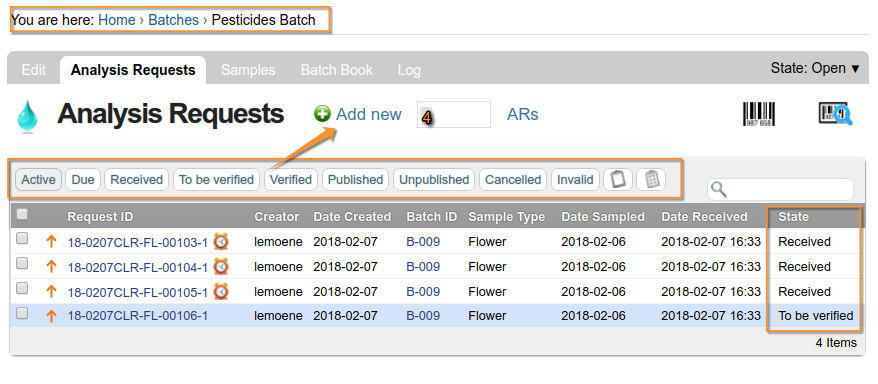Screen dimensions: 878x384
Task: Click the State column header
Action: click(x=793, y=217)
